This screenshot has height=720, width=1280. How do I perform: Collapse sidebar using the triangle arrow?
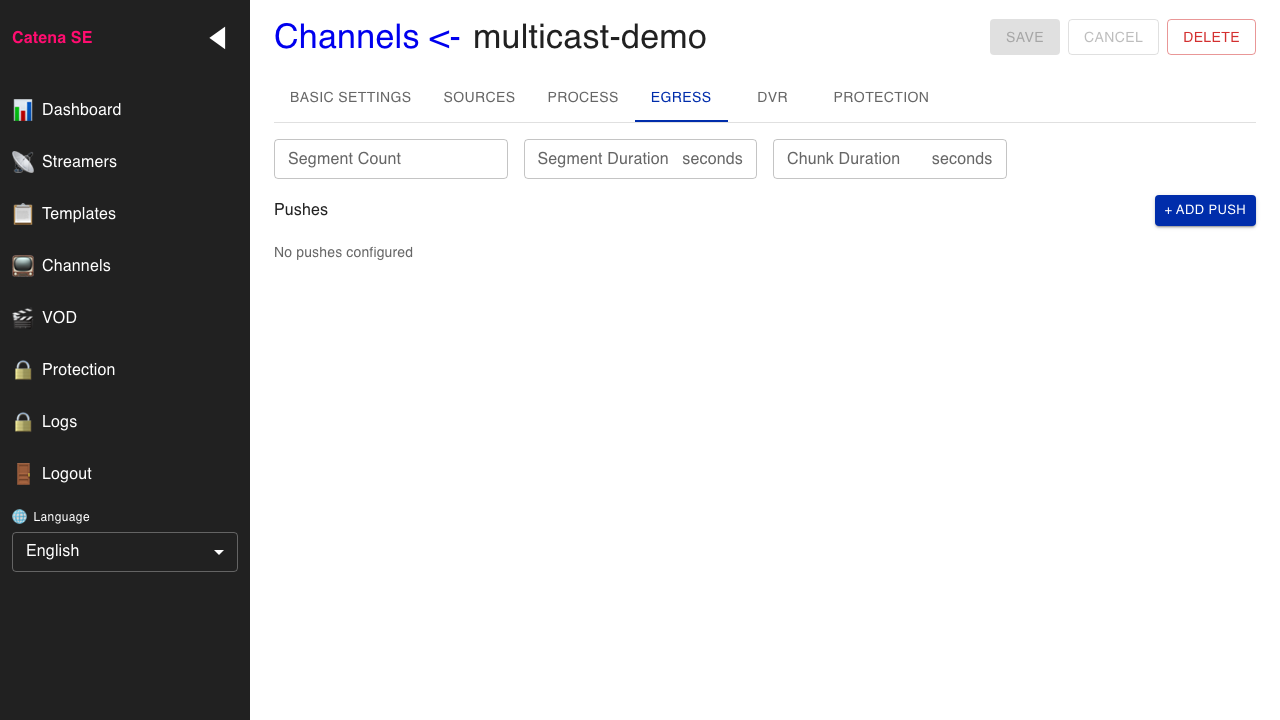(x=217, y=38)
